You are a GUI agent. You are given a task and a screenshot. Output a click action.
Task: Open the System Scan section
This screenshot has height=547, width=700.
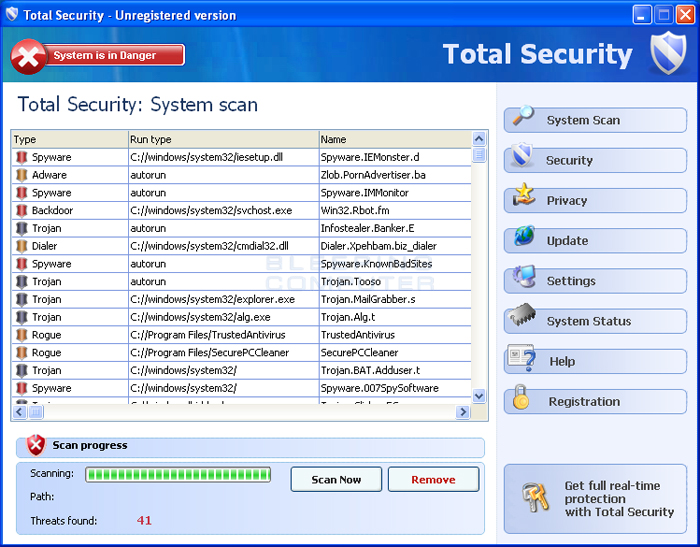tap(595, 120)
